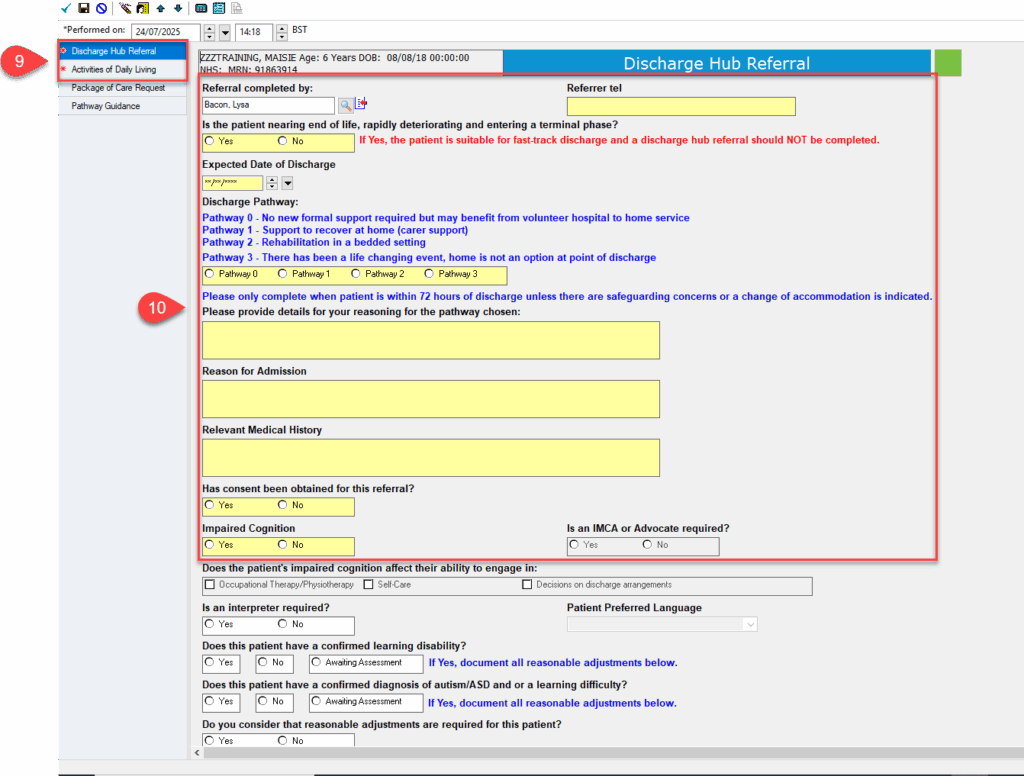This screenshot has width=1024, height=776.
Task: Sign the form with the checkmark icon
Action: 66,8
